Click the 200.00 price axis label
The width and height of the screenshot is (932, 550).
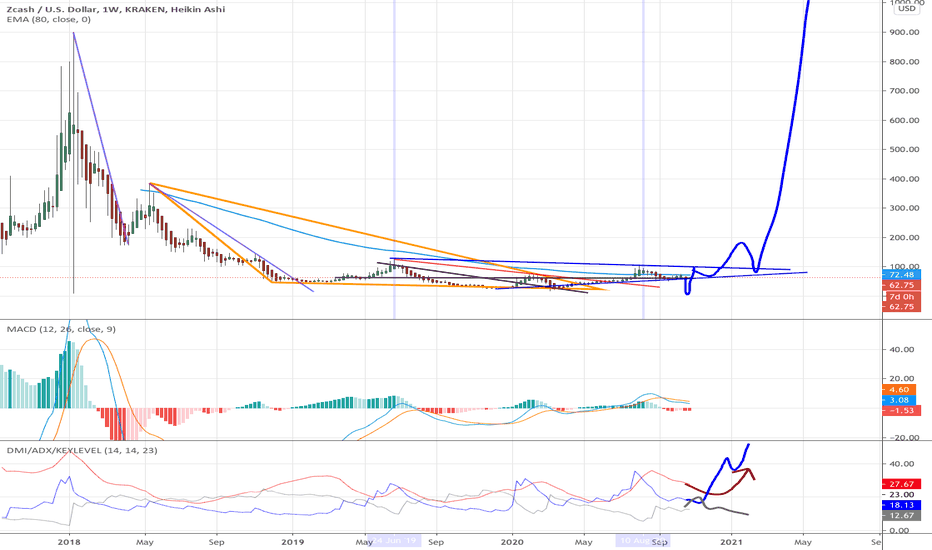click(905, 238)
